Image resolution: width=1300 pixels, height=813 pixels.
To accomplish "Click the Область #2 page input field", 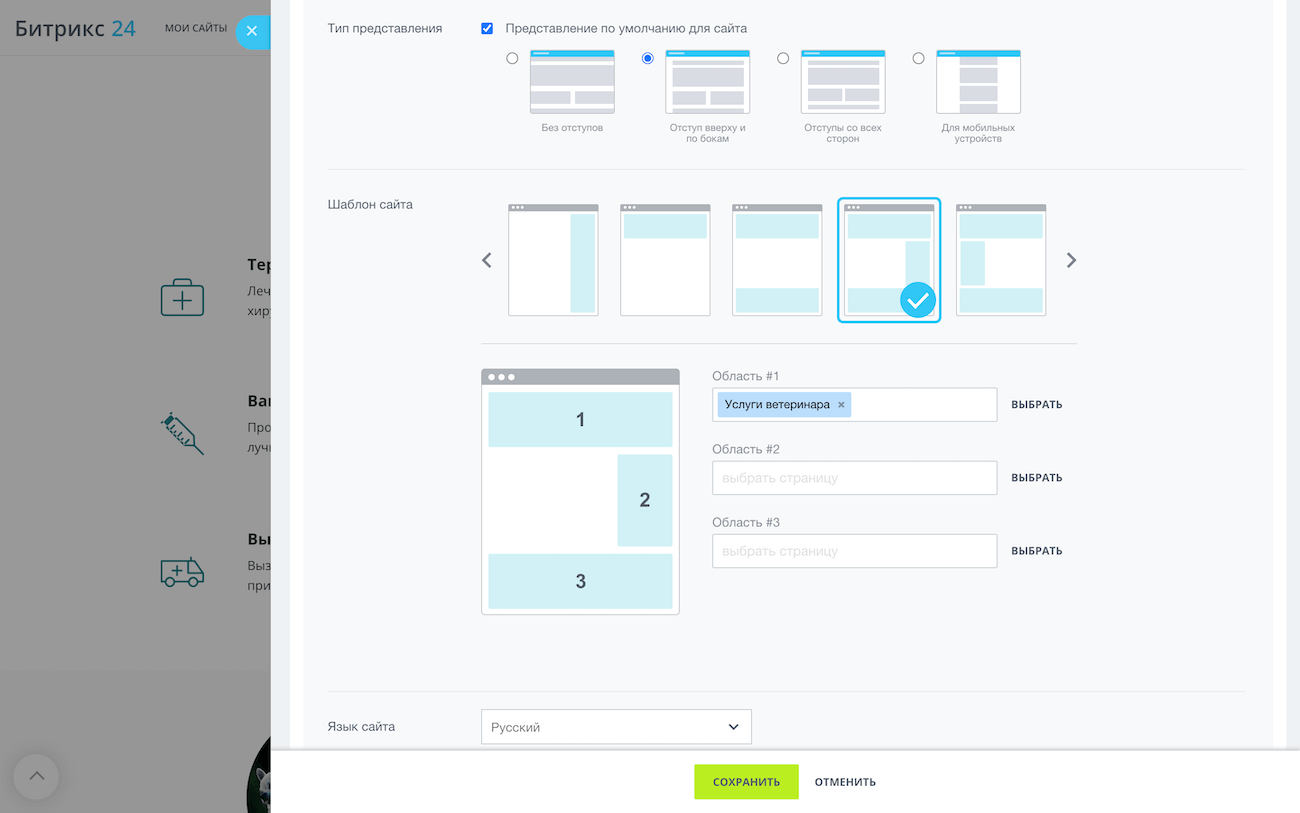I will coord(854,478).
